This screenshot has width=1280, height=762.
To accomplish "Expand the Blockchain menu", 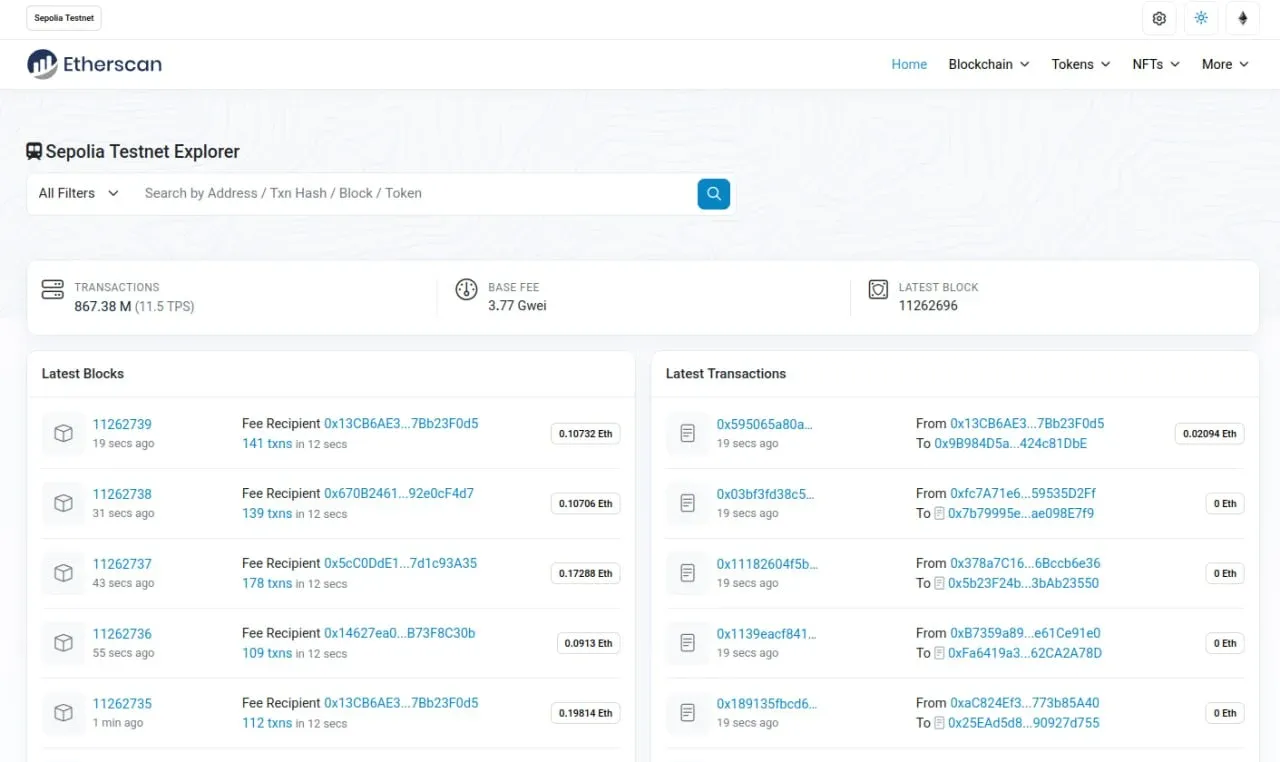I will coord(988,64).
